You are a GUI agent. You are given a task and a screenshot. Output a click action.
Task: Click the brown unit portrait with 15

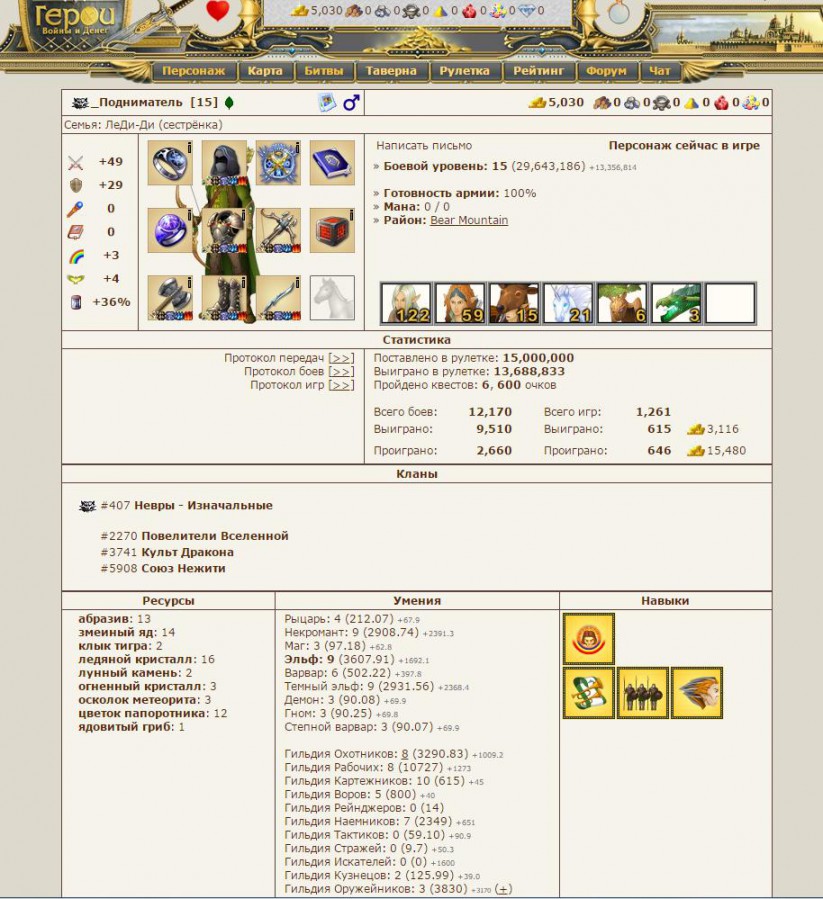[514, 303]
